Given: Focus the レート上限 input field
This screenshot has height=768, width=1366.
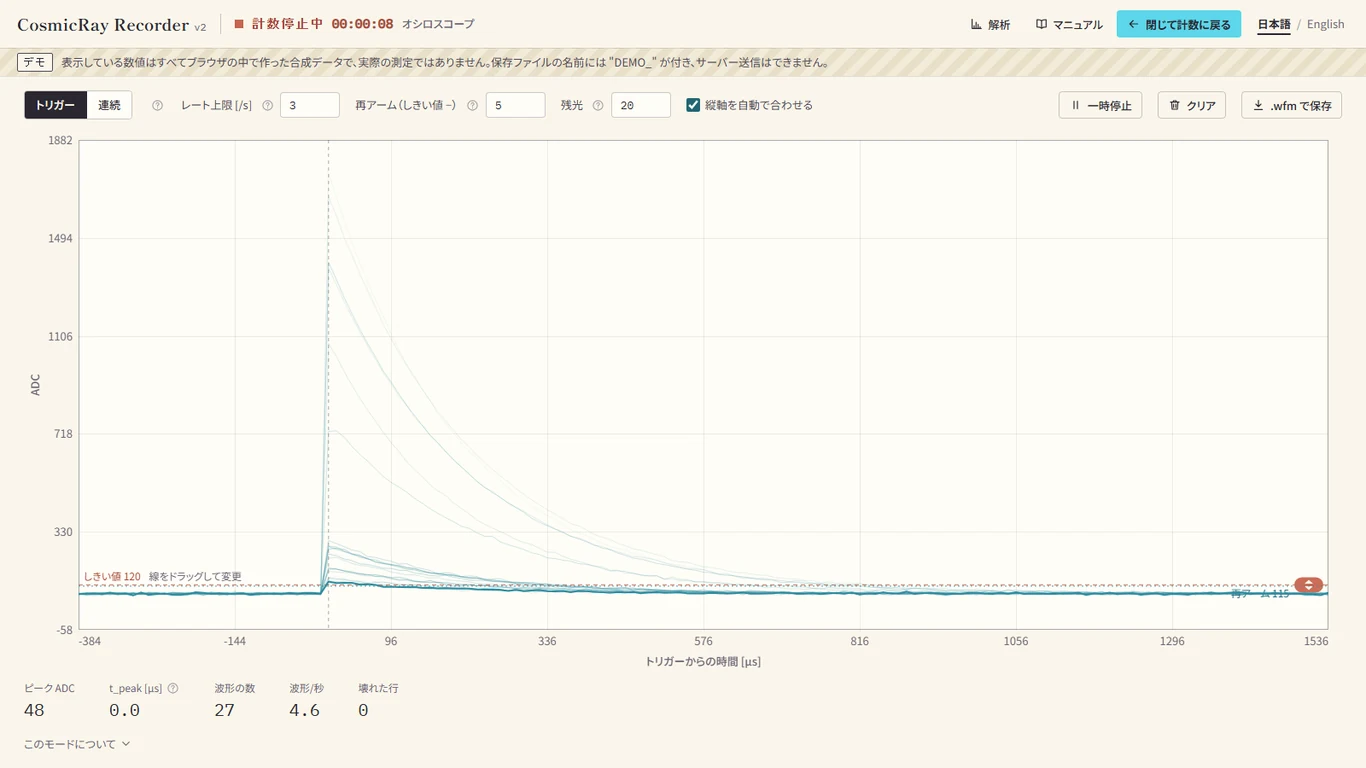Looking at the screenshot, I should click(310, 105).
